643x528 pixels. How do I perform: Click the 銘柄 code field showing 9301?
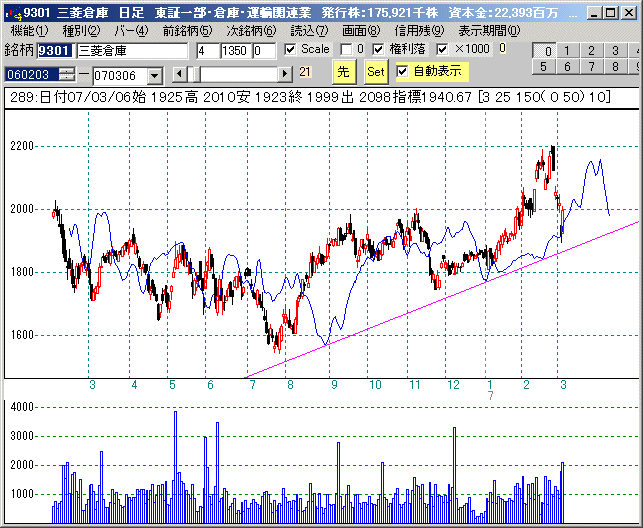(x=55, y=50)
